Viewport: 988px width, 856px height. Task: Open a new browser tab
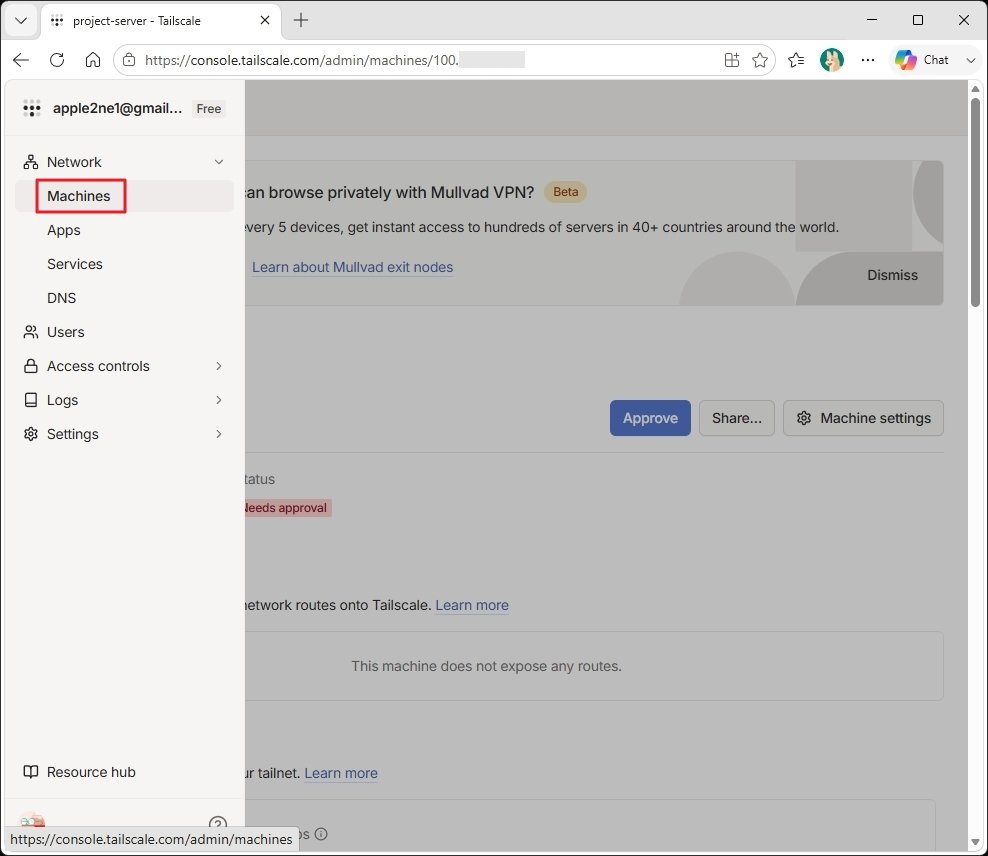click(x=301, y=20)
